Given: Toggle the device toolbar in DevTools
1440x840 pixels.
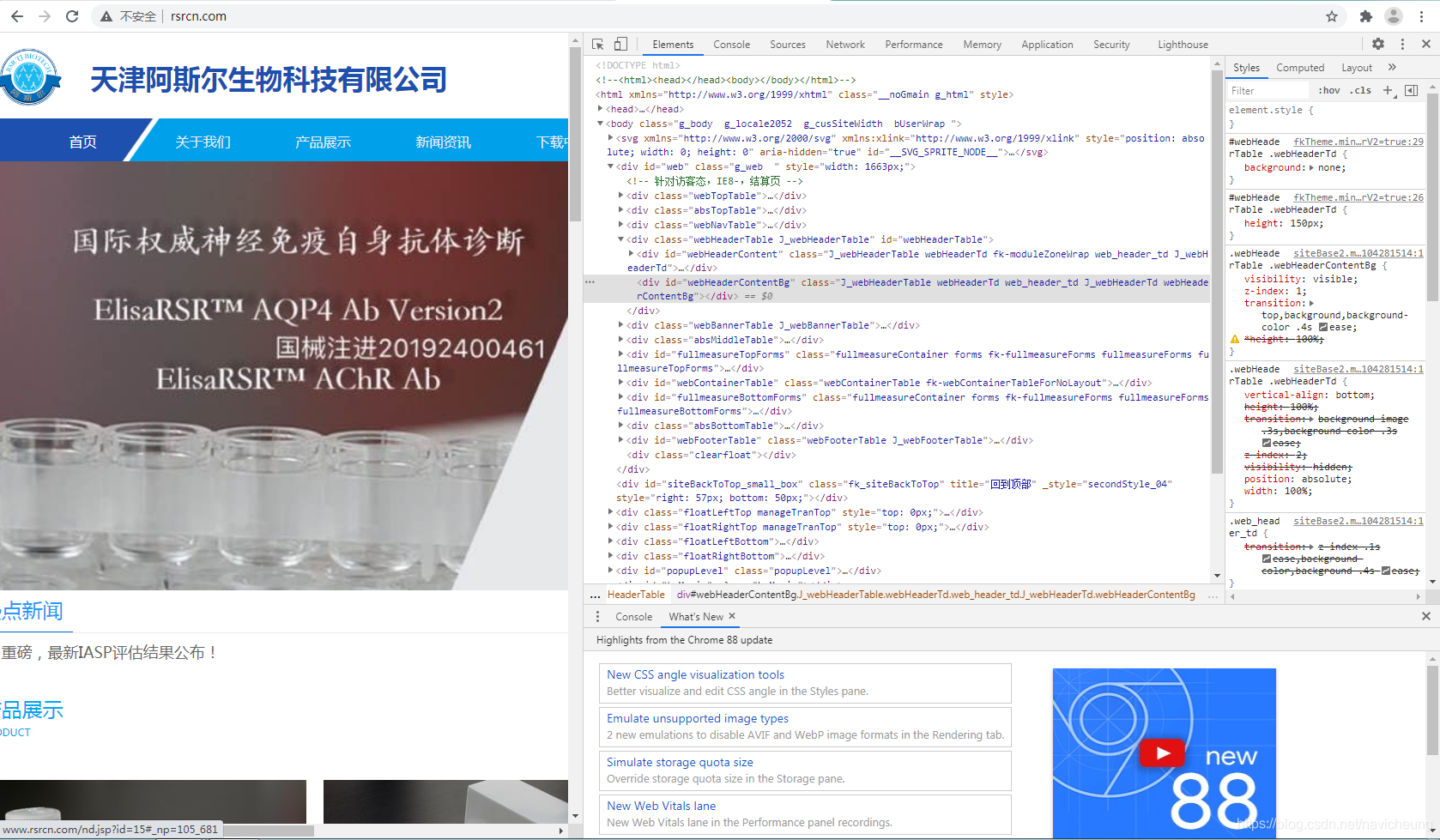Looking at the screenshot, I should [x=620, y=44].
